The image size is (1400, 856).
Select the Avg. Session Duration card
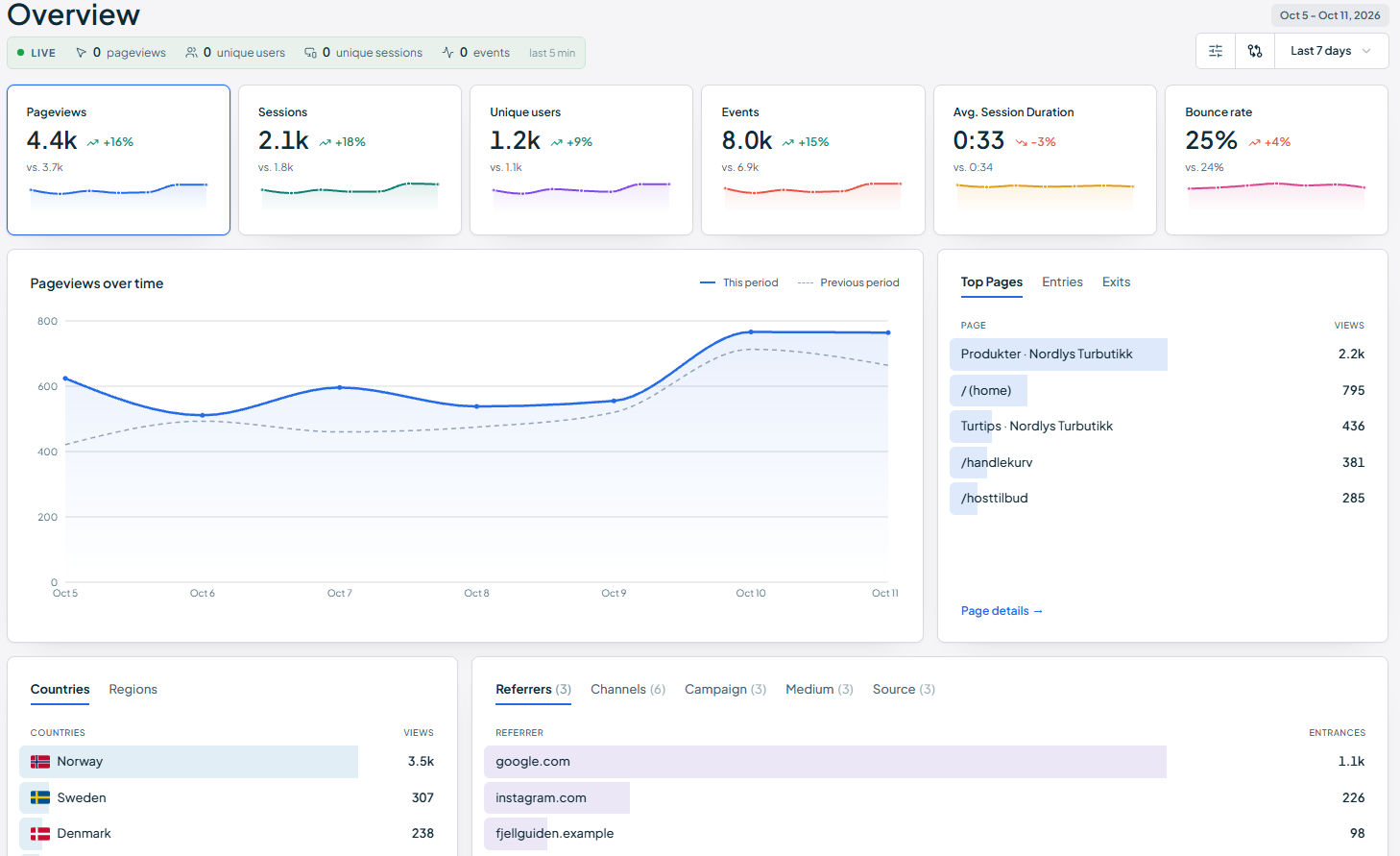pos(1045,159)
